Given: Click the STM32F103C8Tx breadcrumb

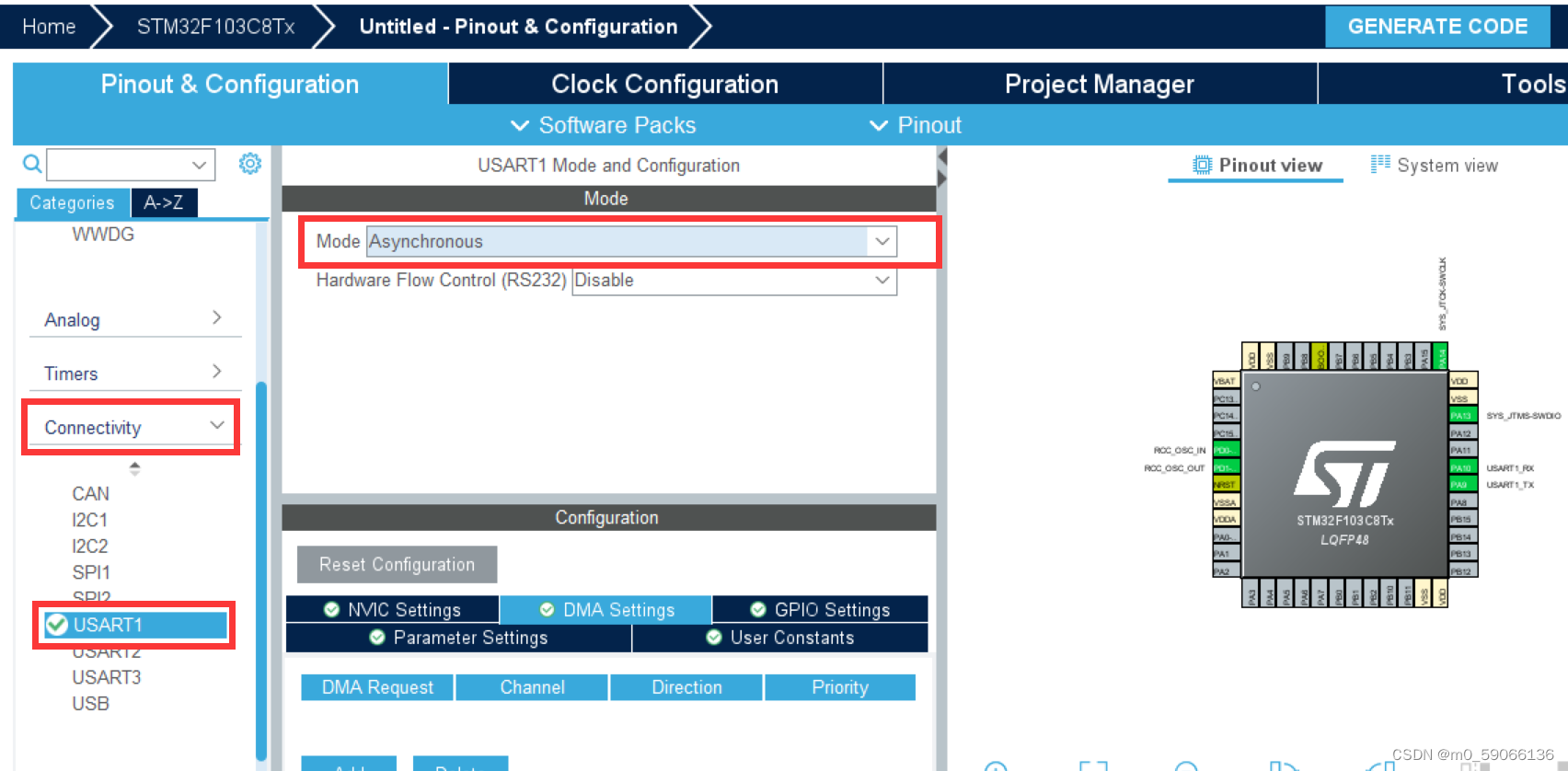Looking at the screenshot, I should pos(215,27).
